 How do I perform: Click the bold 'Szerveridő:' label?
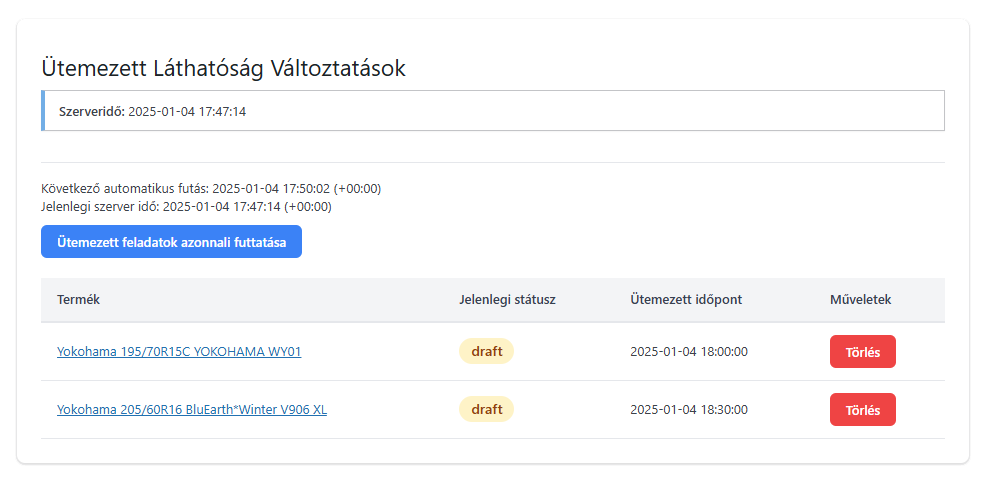click(x=92, y=112)
